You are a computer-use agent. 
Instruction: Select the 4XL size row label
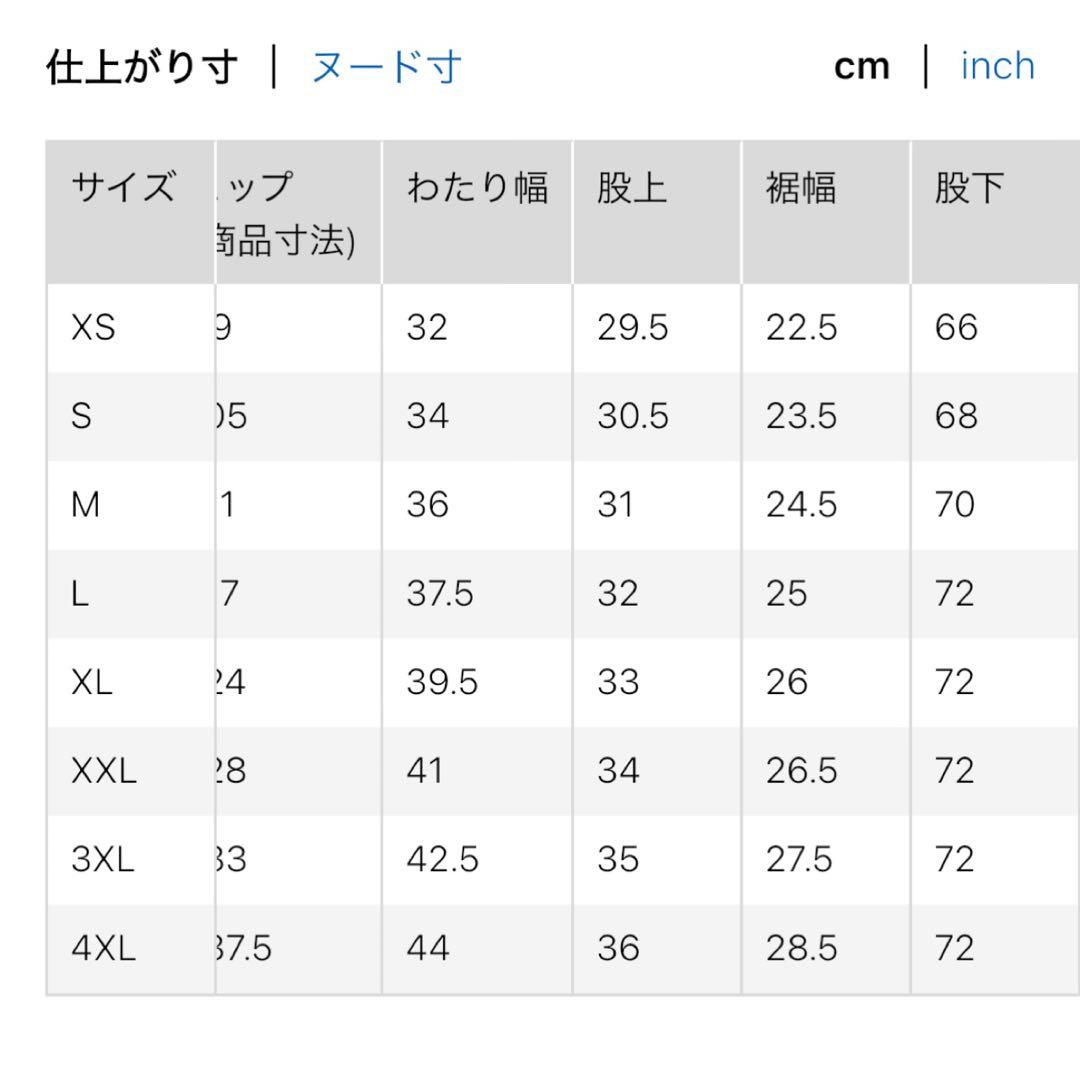point(103,948)
